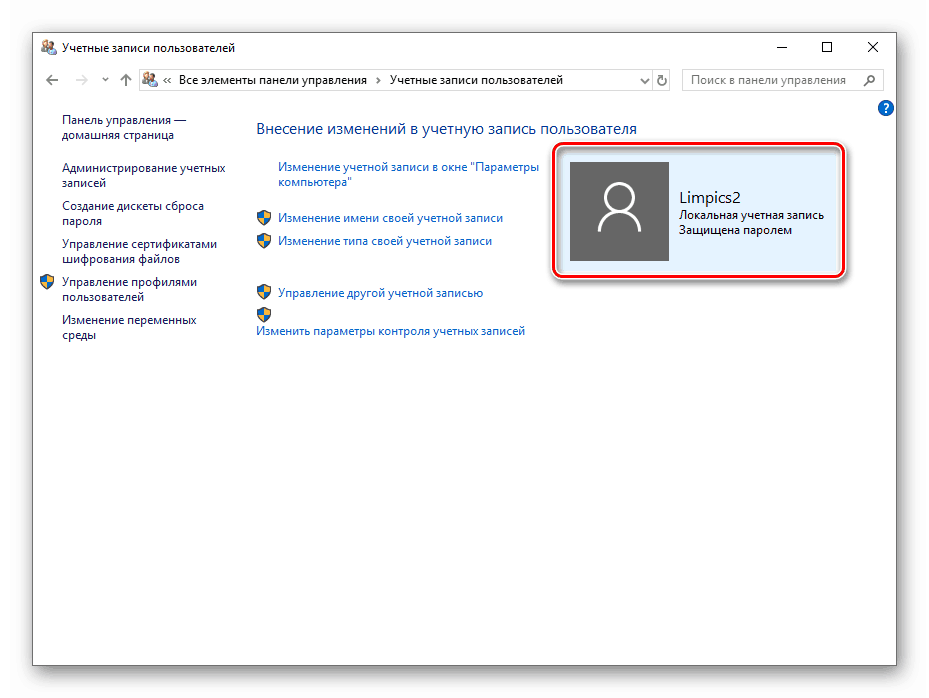Click 'Управление другой учетной записью'
The width and height of the screenshot is (929, 698).
point(380,293)
